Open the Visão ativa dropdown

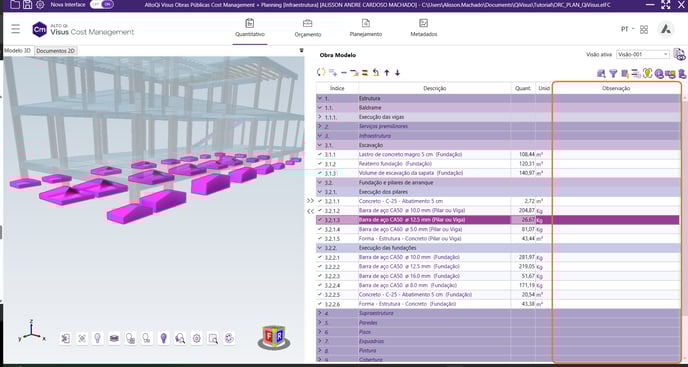[x=643, y=54]
